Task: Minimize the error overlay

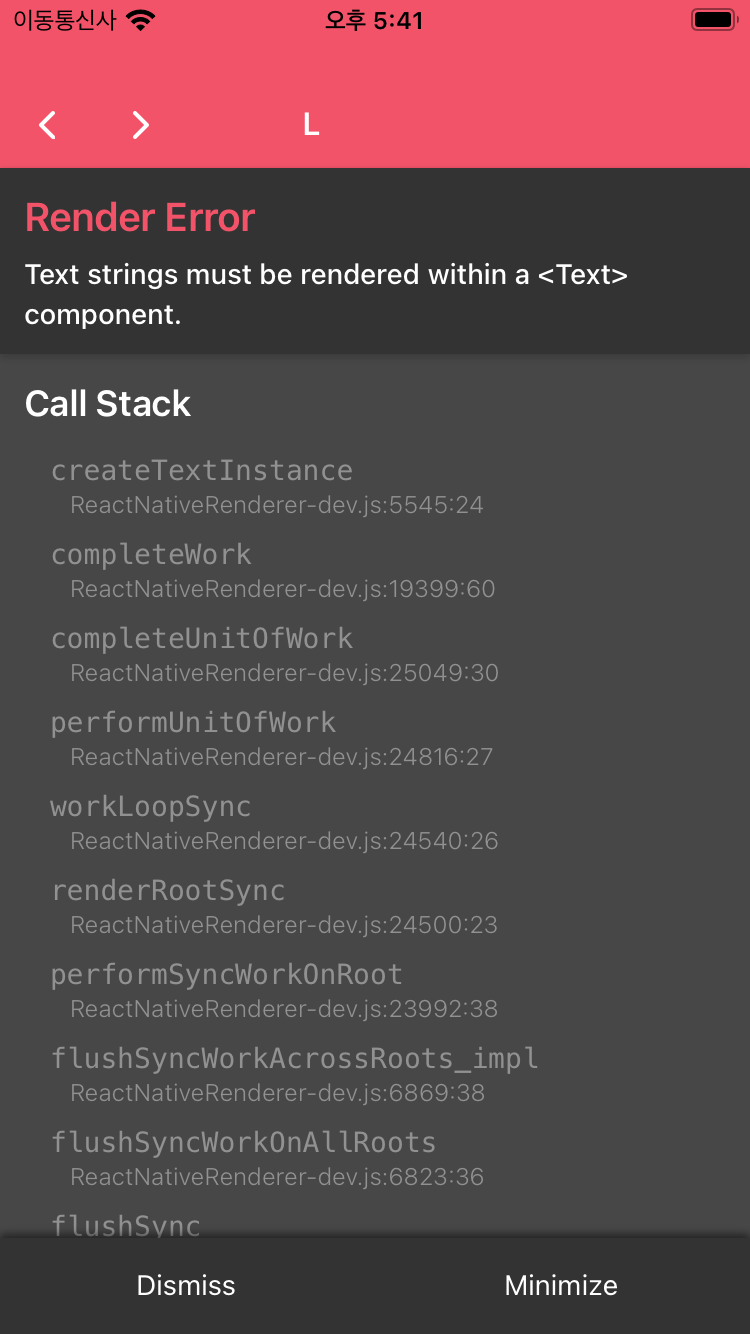Action: (561, 1286)
